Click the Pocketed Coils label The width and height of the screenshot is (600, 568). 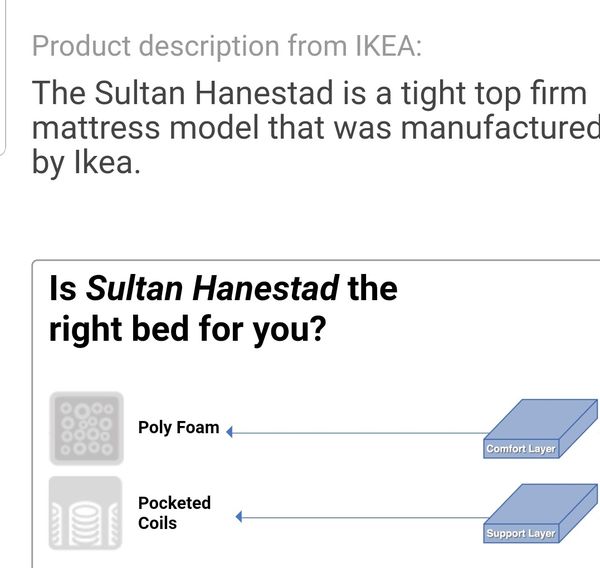click(174, 513)
